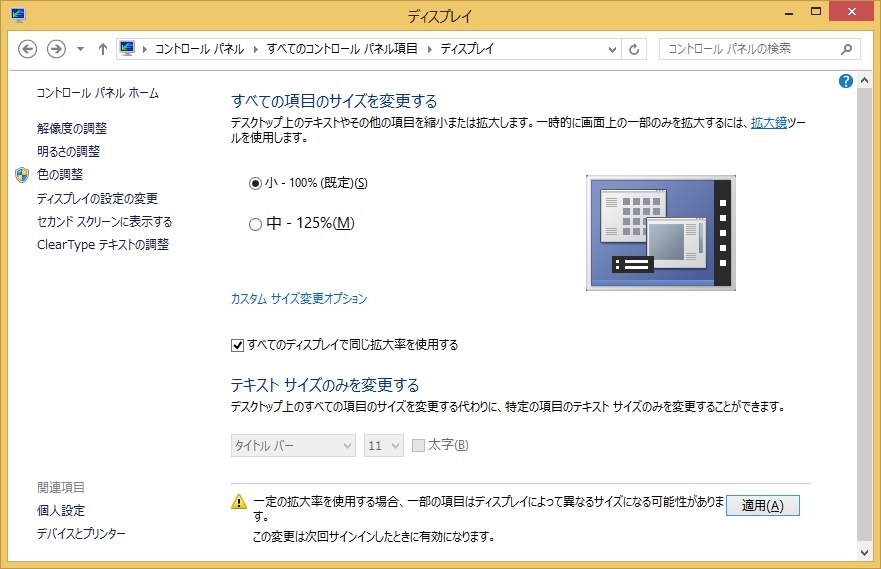
Task: Click the display icon in the title bar
Action: click(18, 15)
